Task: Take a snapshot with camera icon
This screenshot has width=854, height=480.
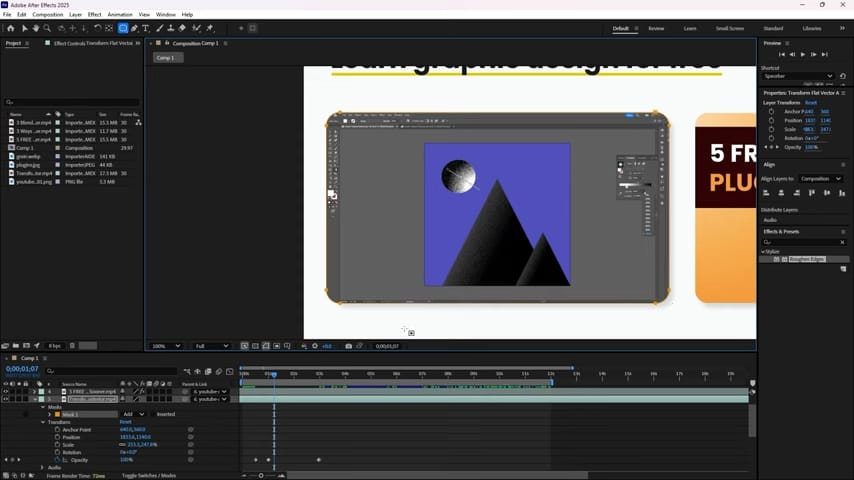Action: [349, 346]
